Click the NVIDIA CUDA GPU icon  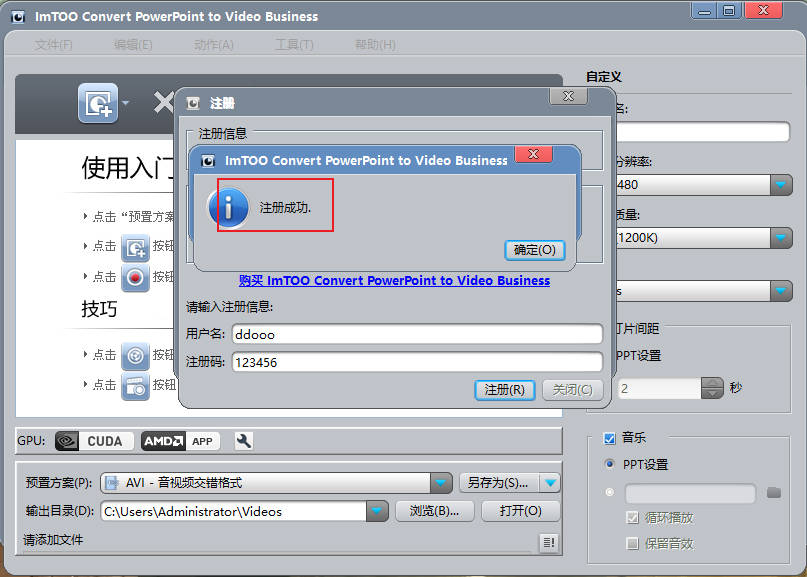coord(94,441)
